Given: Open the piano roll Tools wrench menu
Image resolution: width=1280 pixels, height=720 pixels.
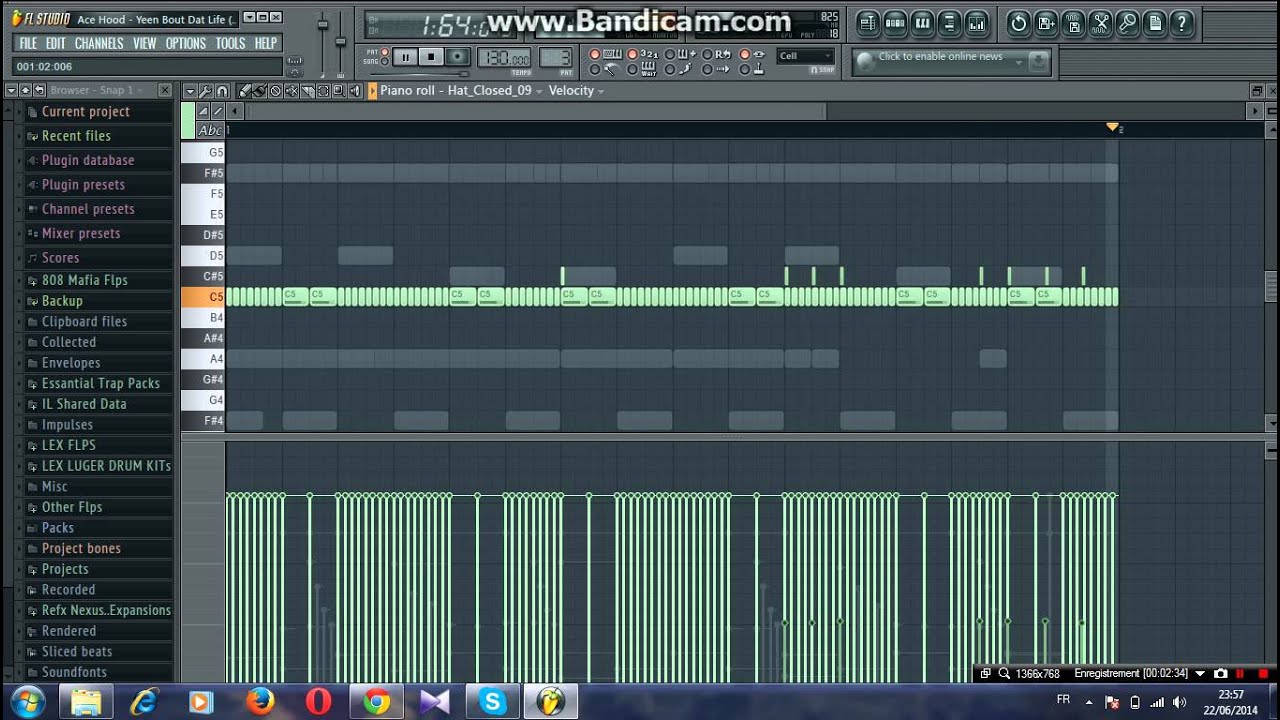Looking at the screenshot, I should [x=206, y=90].
